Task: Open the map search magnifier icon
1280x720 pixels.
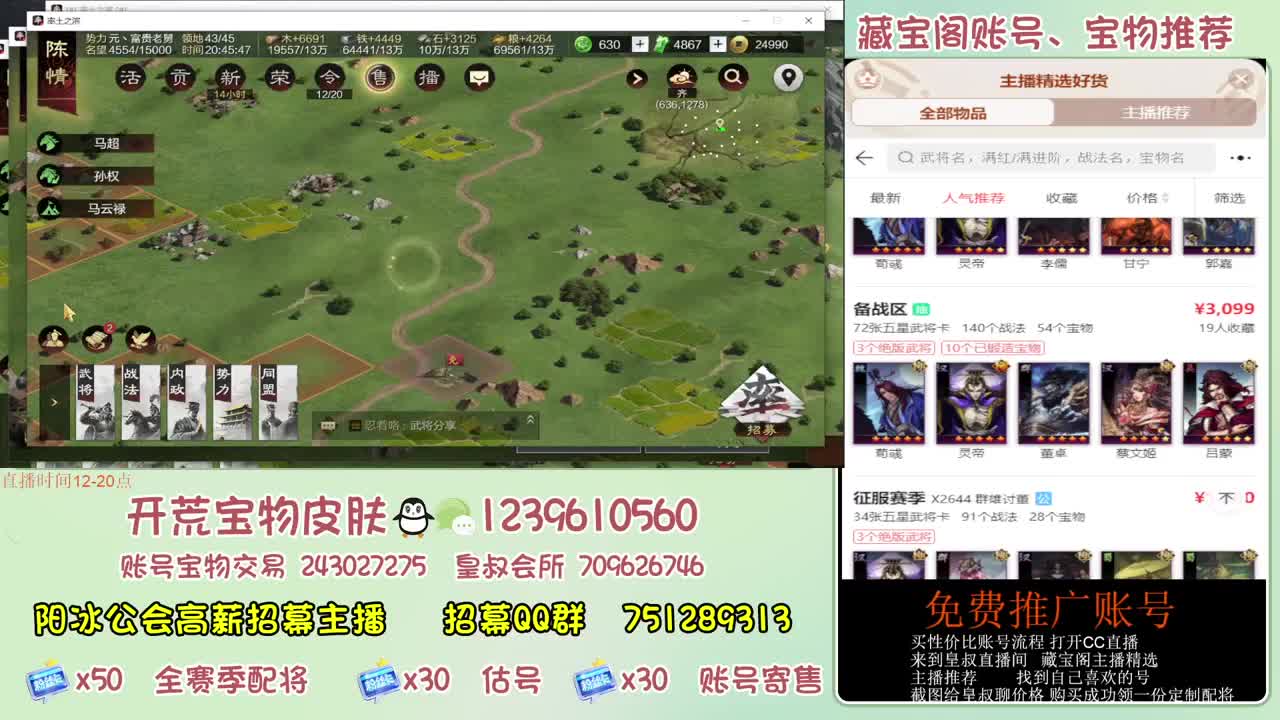Action: click(734, 77)
